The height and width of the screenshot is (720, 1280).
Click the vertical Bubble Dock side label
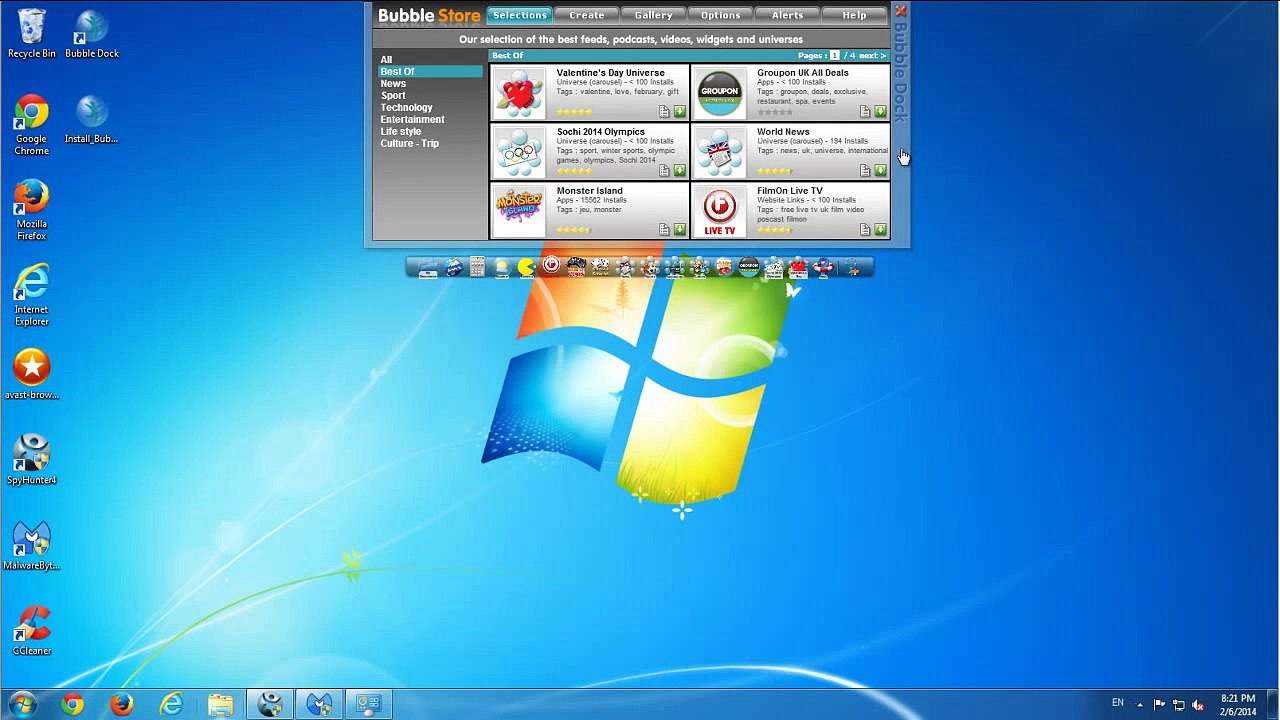(900, 72)
